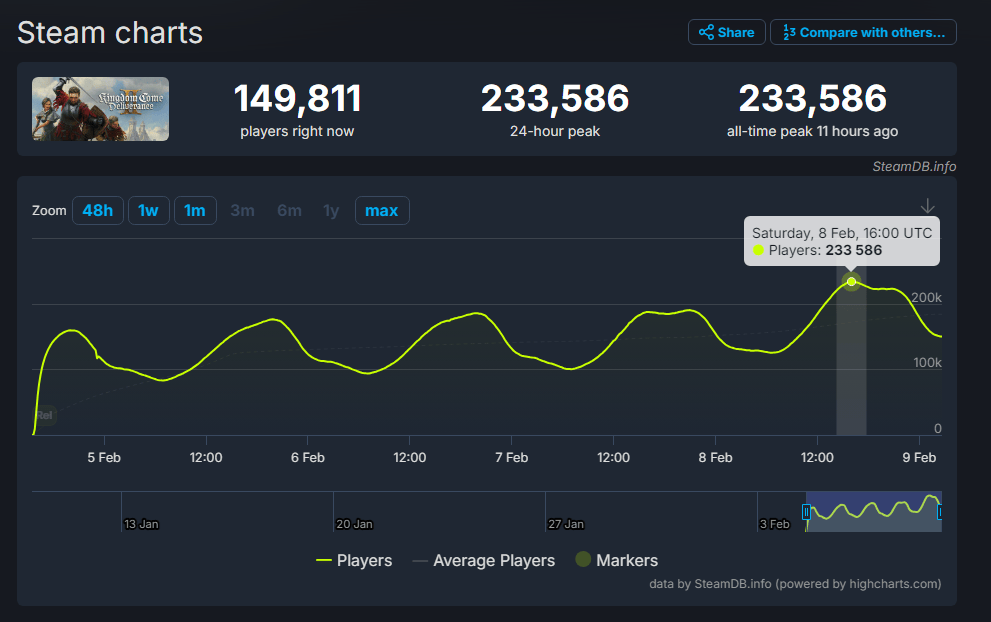
Task: Click the 8 Feb axis label
Action: [715, 458]
